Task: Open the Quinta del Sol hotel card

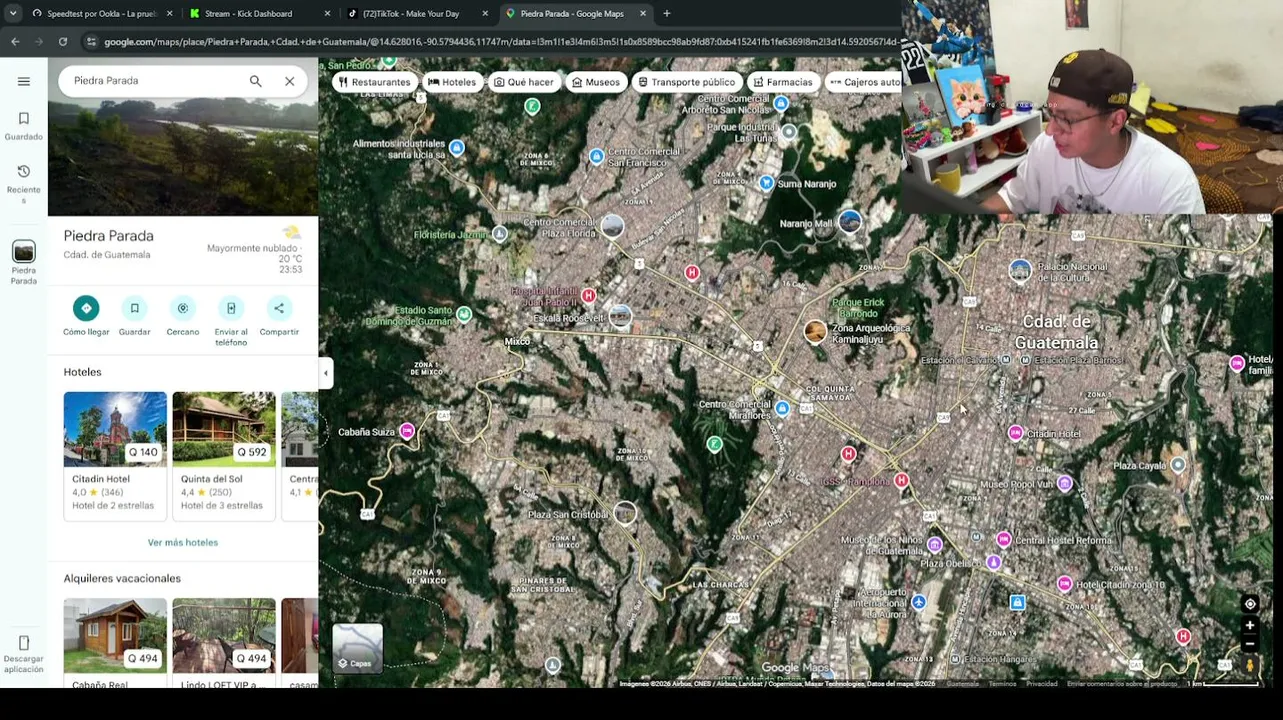Action: coord(224,456)
